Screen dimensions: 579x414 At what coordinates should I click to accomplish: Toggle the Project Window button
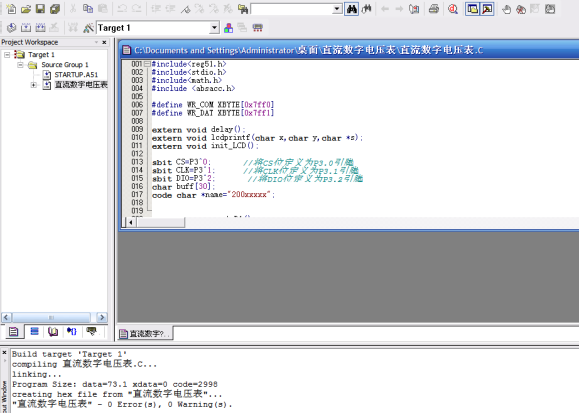tap(472, 9)
